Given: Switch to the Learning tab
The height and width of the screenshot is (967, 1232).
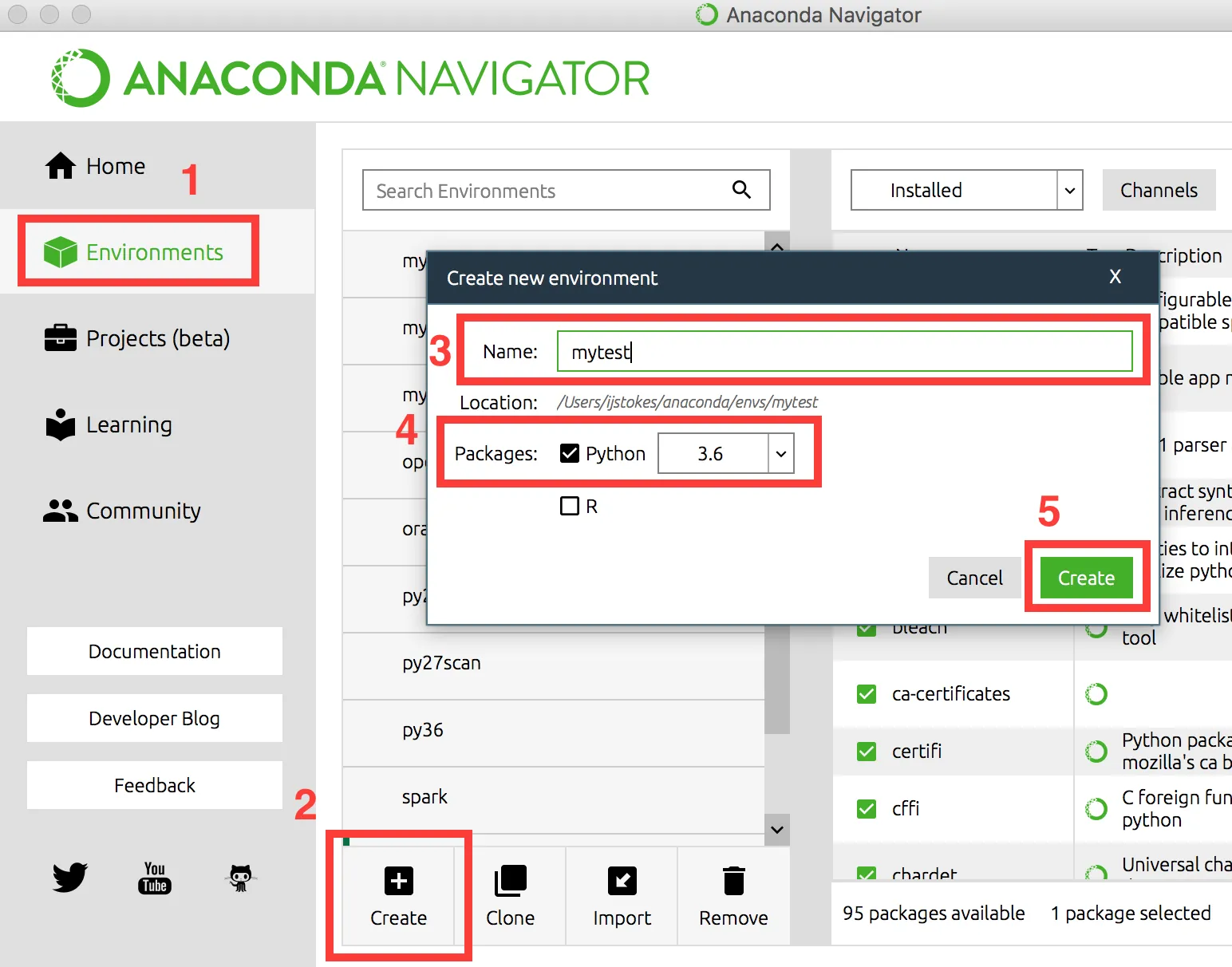Looking at the screenshot, I should pyautogui.click(x=109, y=424).
